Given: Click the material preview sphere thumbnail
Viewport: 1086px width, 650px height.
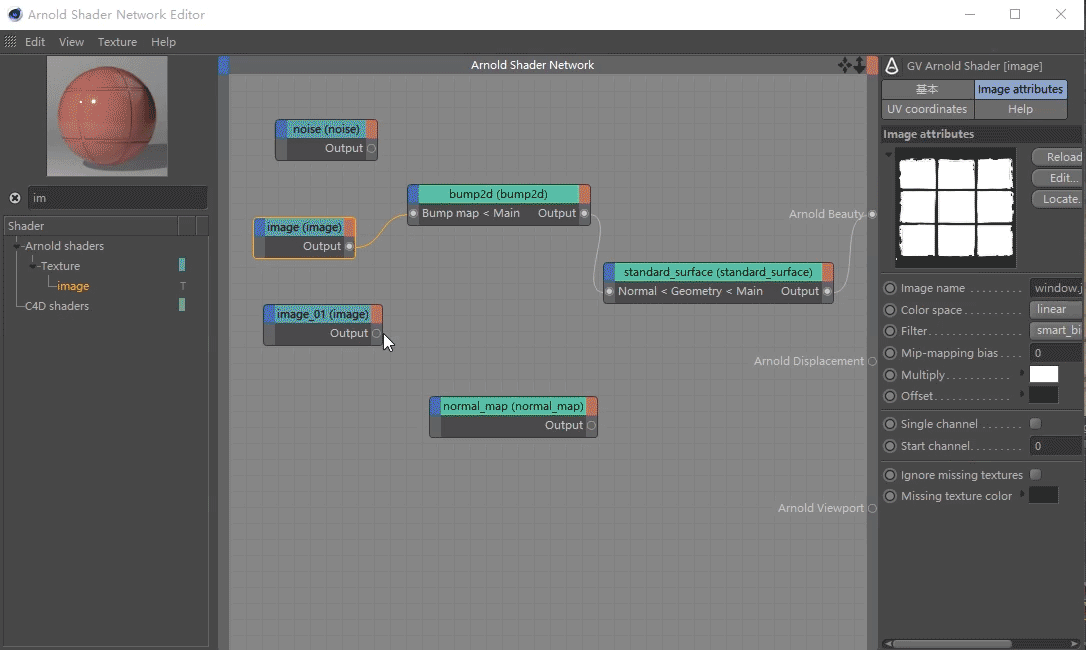Looking at the screenshot, I should (107, 116).
